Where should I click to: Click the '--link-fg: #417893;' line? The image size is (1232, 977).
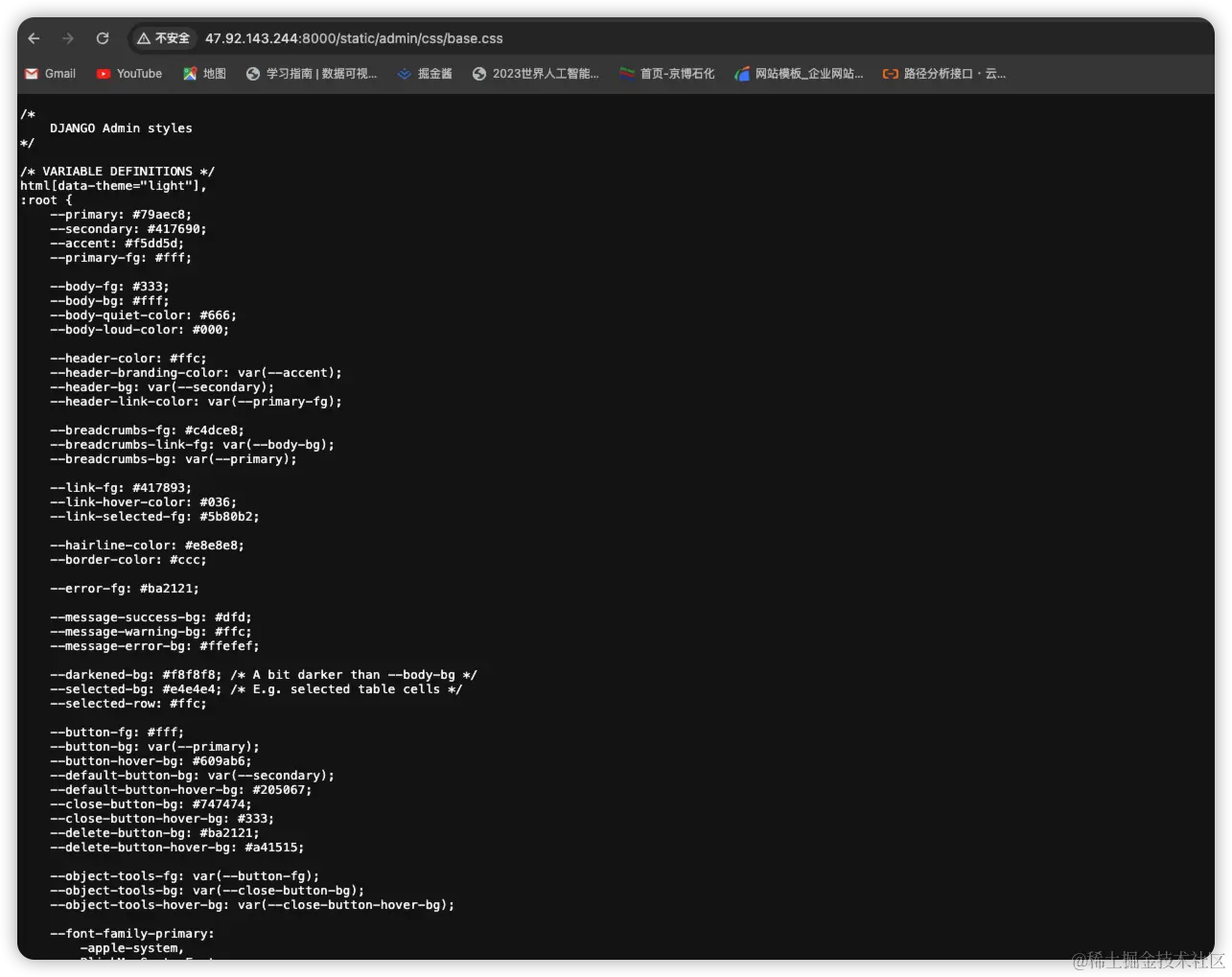[121, 488]
